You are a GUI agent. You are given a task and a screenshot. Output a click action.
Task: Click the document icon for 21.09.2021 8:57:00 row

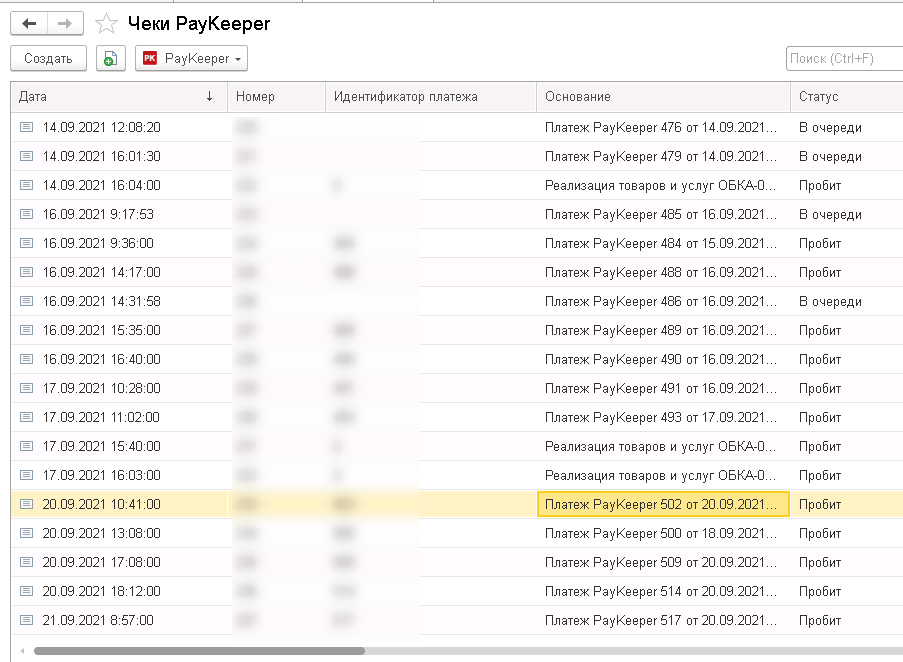(26, 620)
